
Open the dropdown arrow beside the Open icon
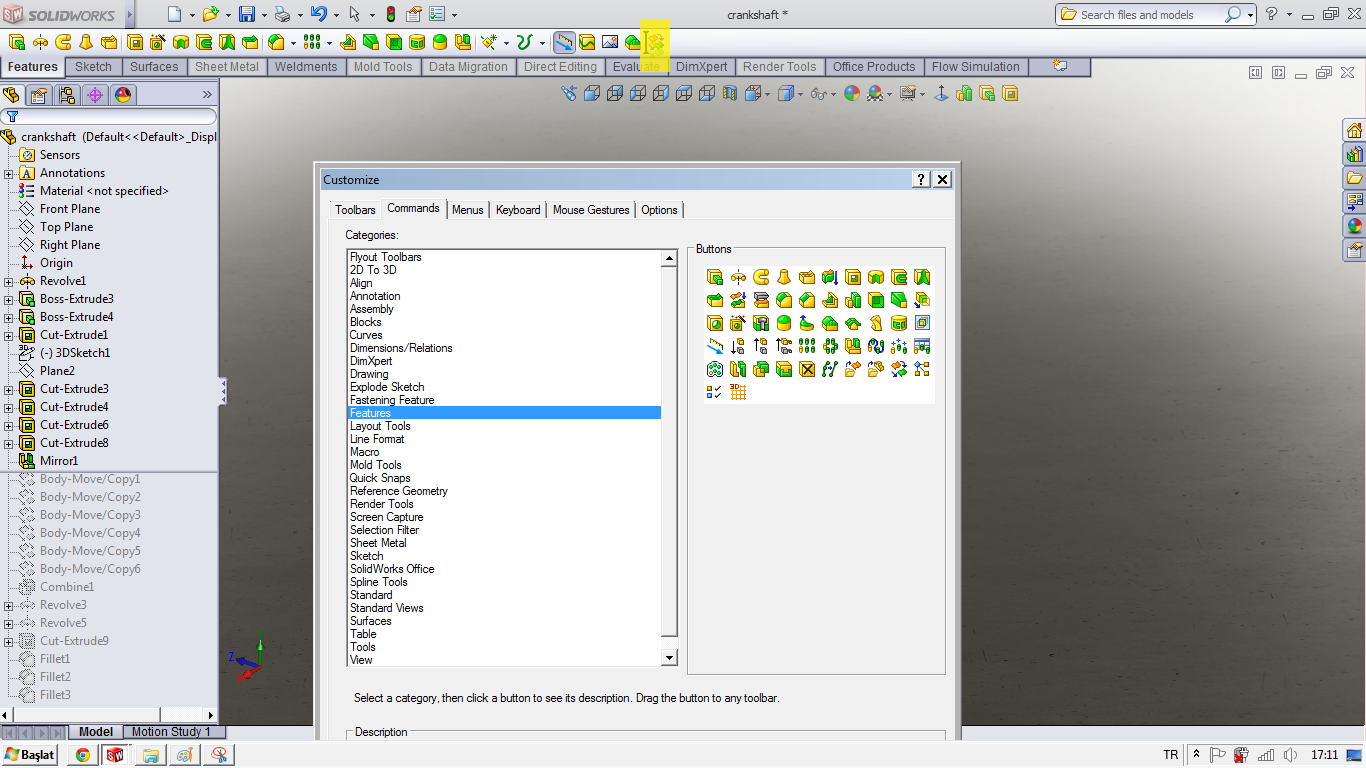(x=228, y=15)
